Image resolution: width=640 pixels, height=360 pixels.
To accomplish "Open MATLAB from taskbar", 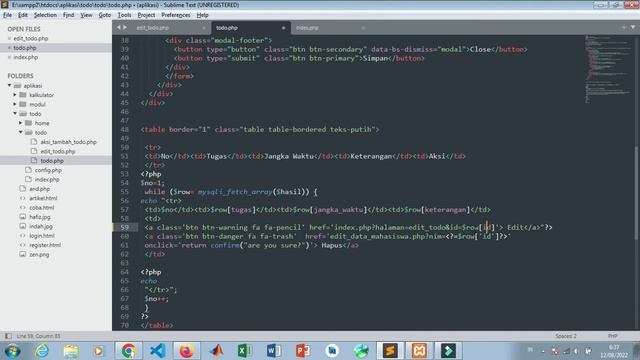I will point(216,351).
